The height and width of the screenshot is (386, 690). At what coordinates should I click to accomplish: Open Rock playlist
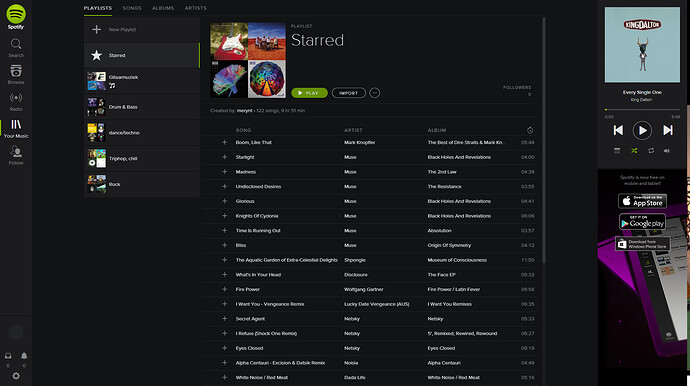142,184
